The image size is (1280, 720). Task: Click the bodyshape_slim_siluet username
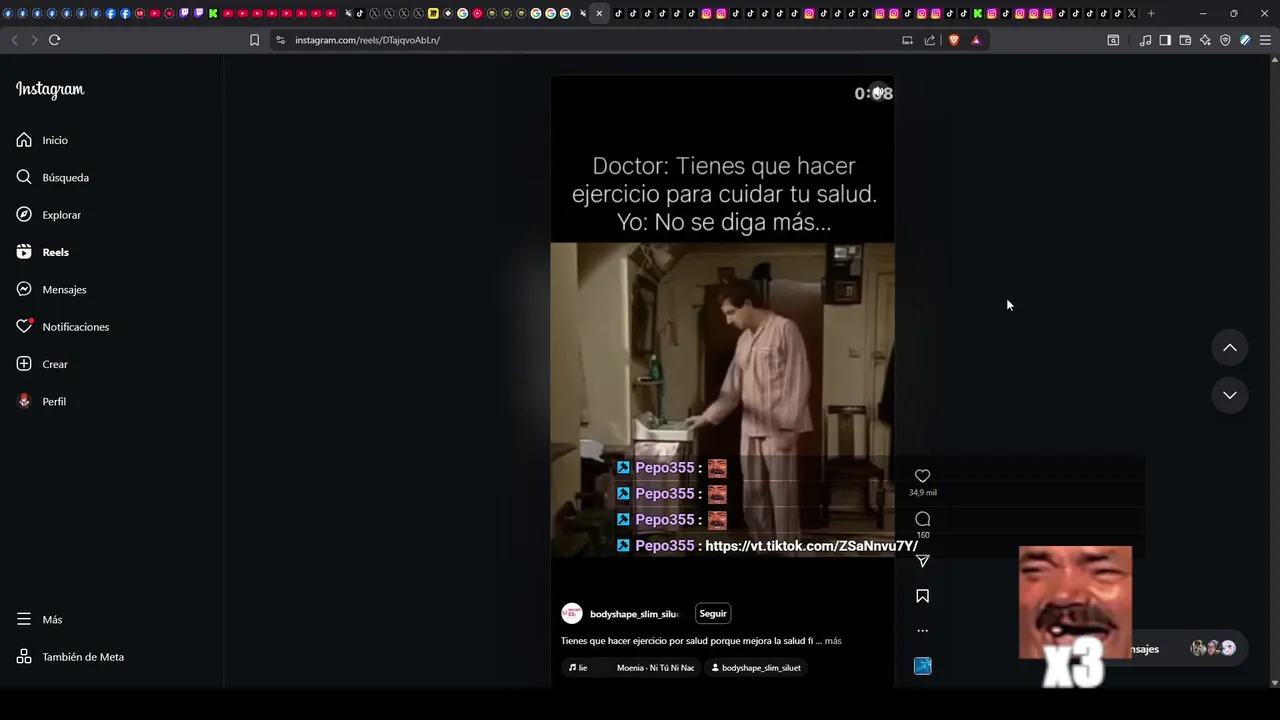coord(634,614)
